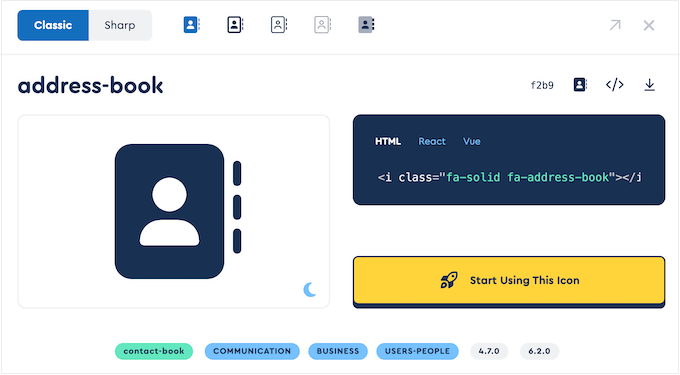Switch to Sharp icon family
This screenshot has width=680, height=375.
pos(120,25)
